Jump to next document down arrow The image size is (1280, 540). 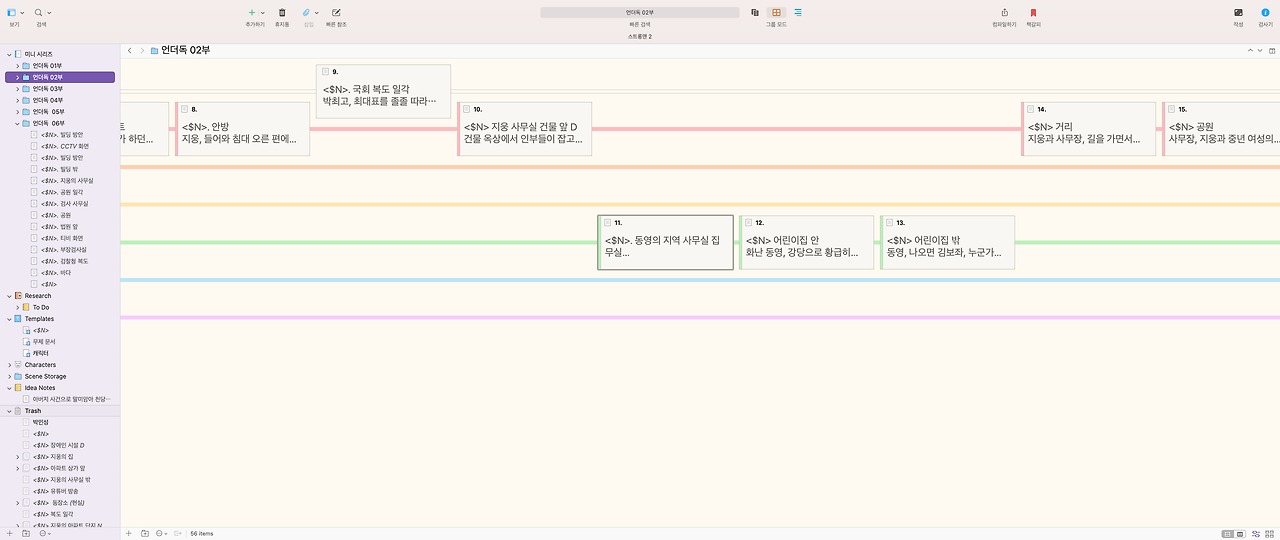1260,50
